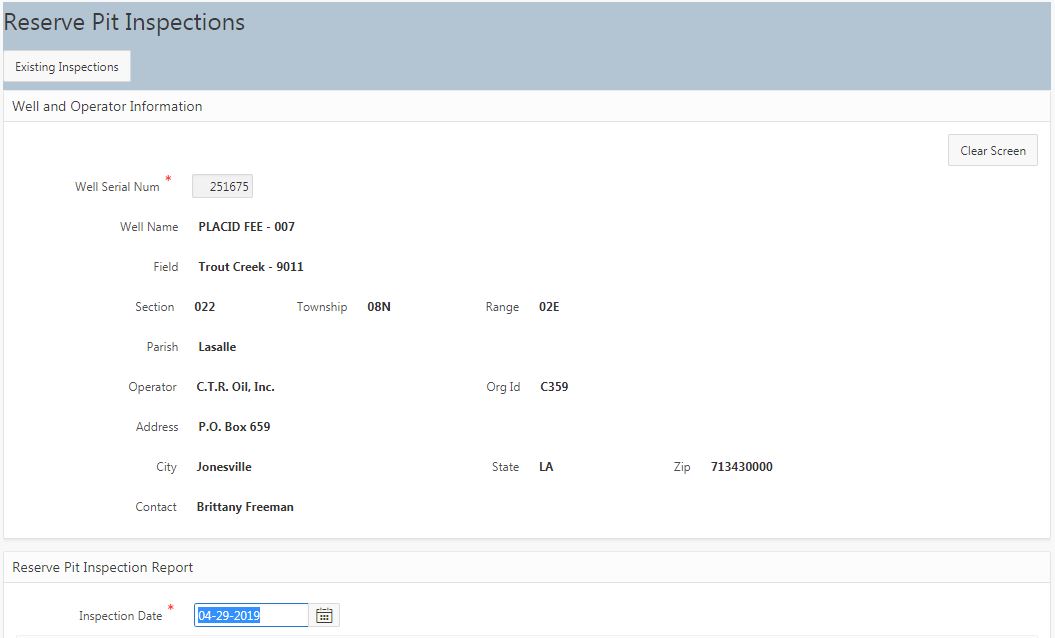Click the Org Id value C359
This screenshot has width=1055, height=638.
click(554, 387)
